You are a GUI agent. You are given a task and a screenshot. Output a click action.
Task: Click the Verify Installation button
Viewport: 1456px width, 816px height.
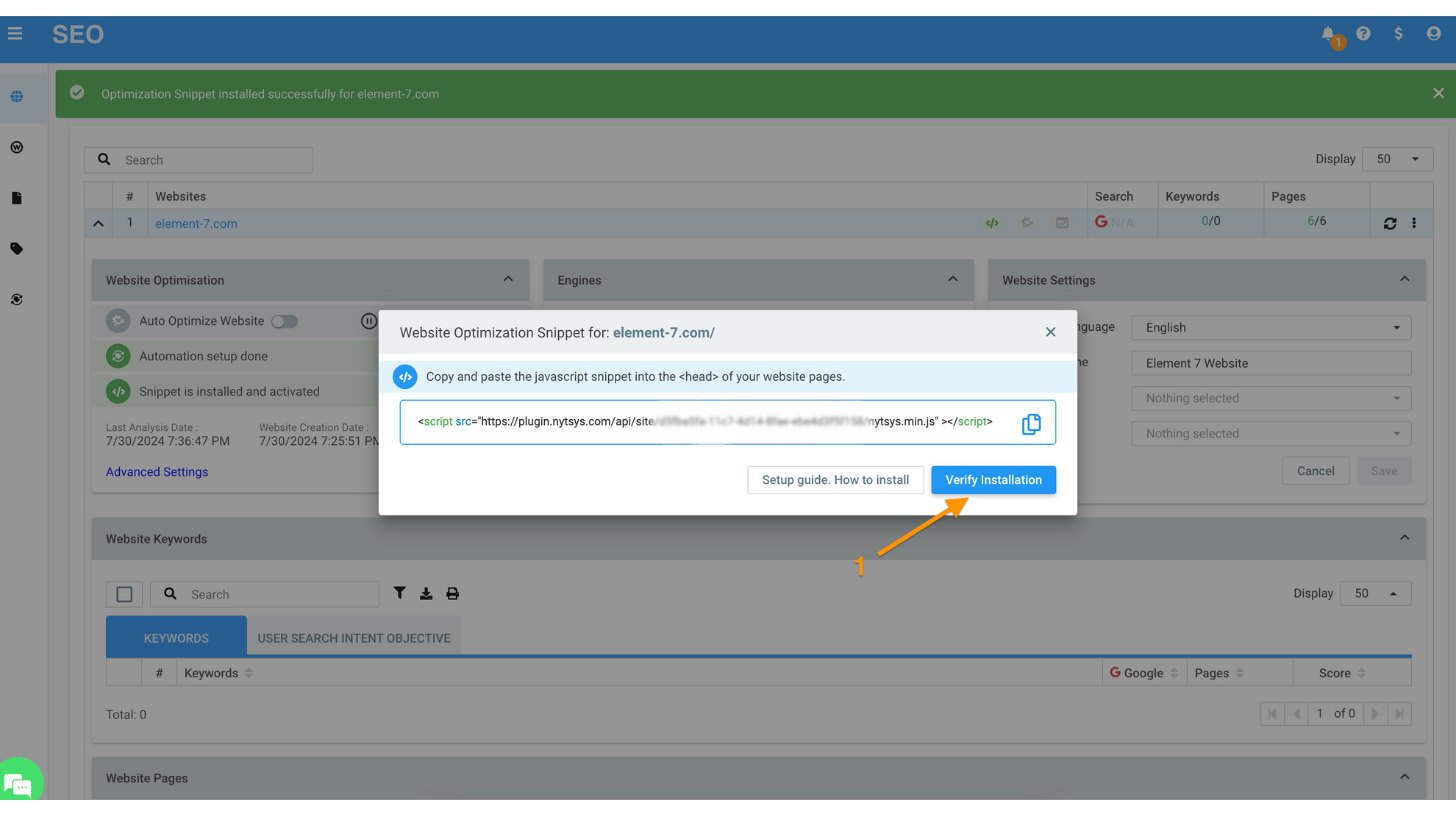coord(993,480)
